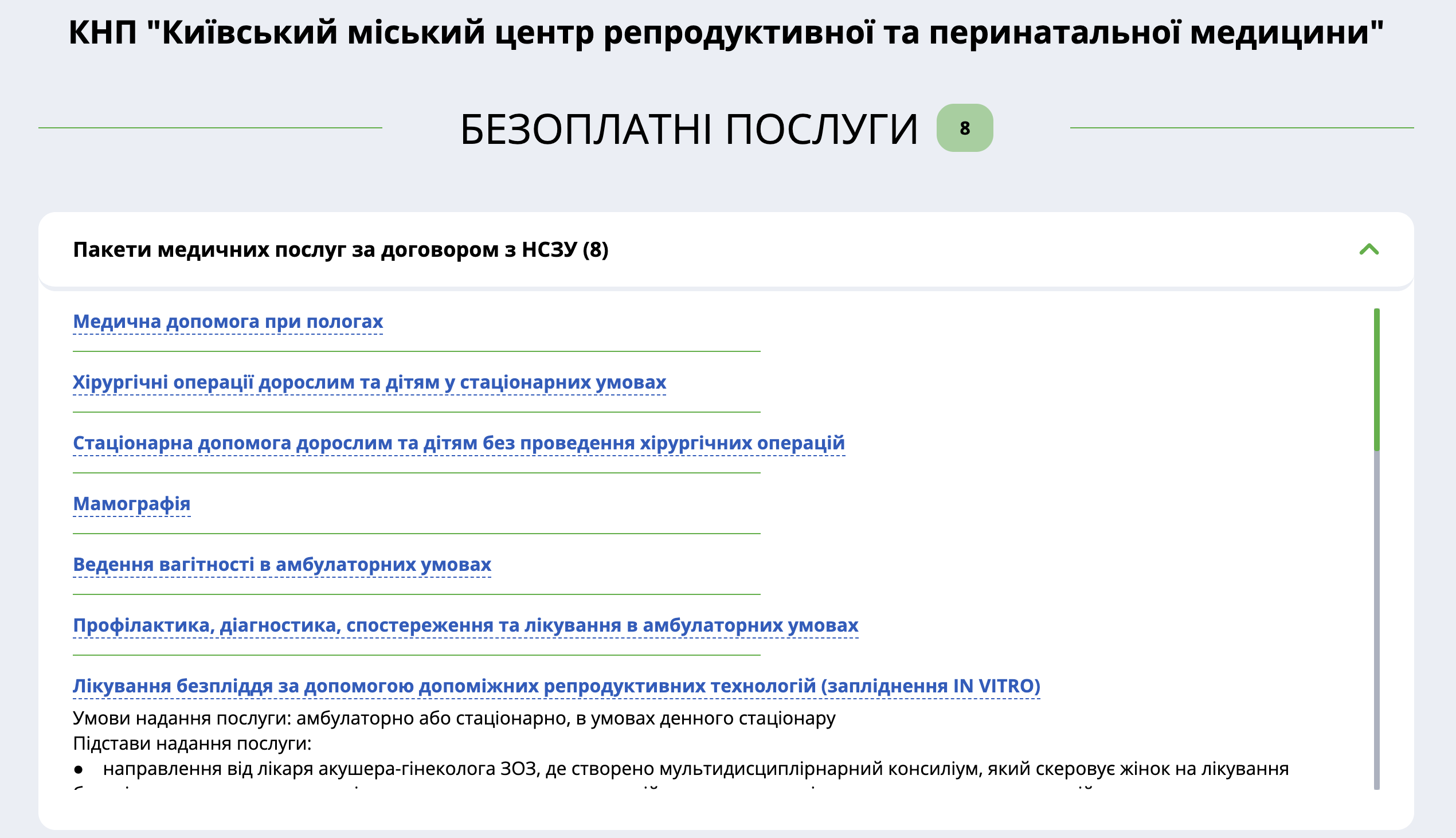Image resolution: width=1456 pixels, height=838 pixels.
Task: Expand 'Профілактика, діагностика, спостереження та лікування' link
Action: click(x=465, y=625)
